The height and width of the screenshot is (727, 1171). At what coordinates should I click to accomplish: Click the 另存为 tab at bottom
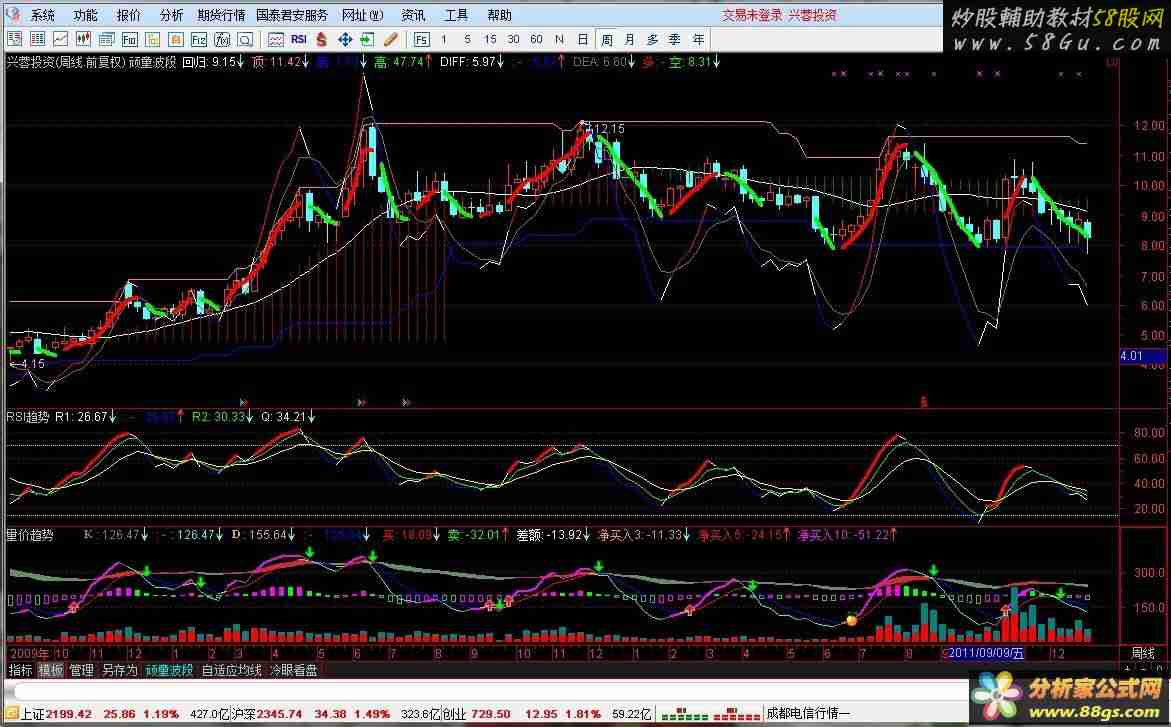(x=119, y=670)
